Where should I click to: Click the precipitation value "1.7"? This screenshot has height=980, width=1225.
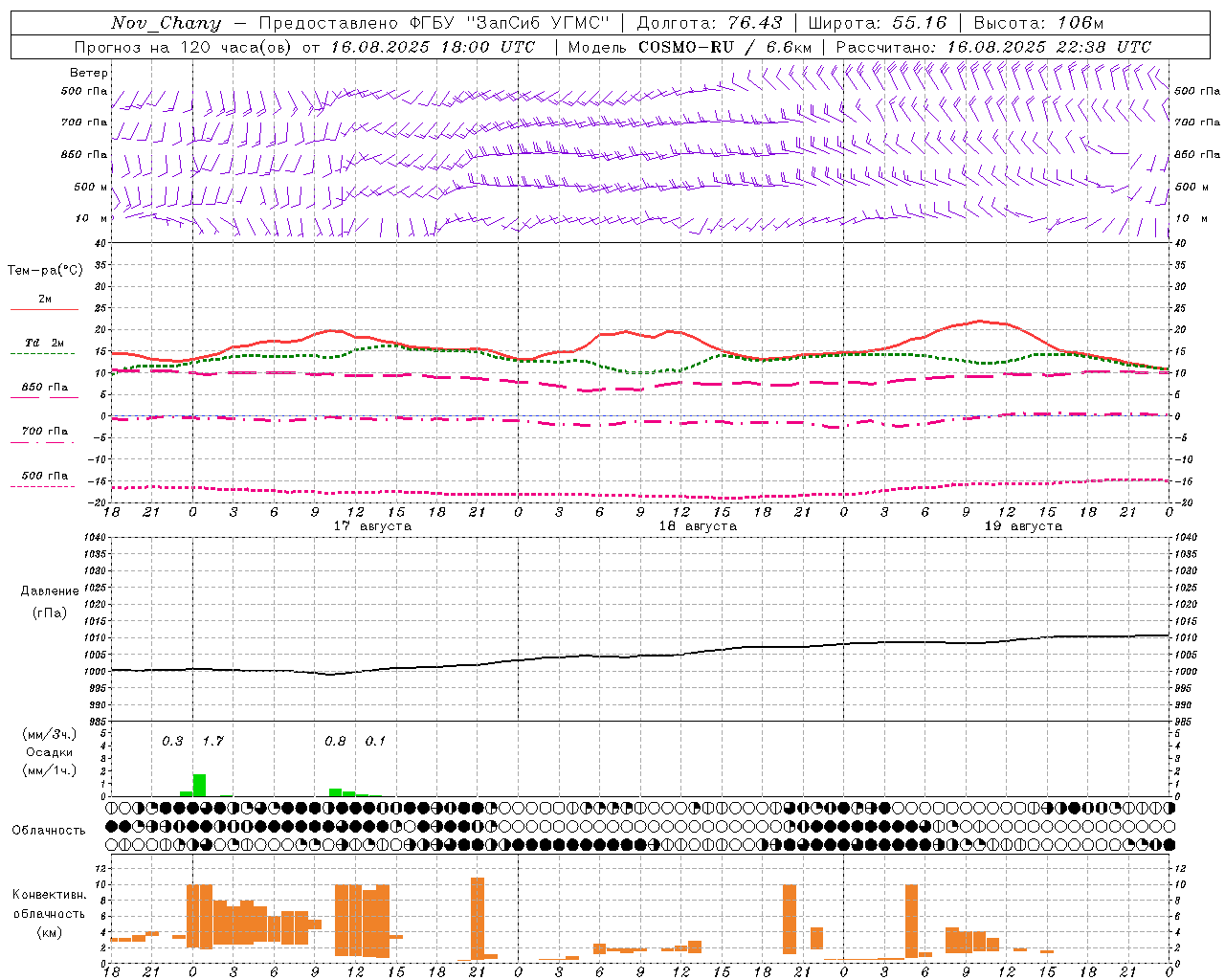tap(212, 741)
